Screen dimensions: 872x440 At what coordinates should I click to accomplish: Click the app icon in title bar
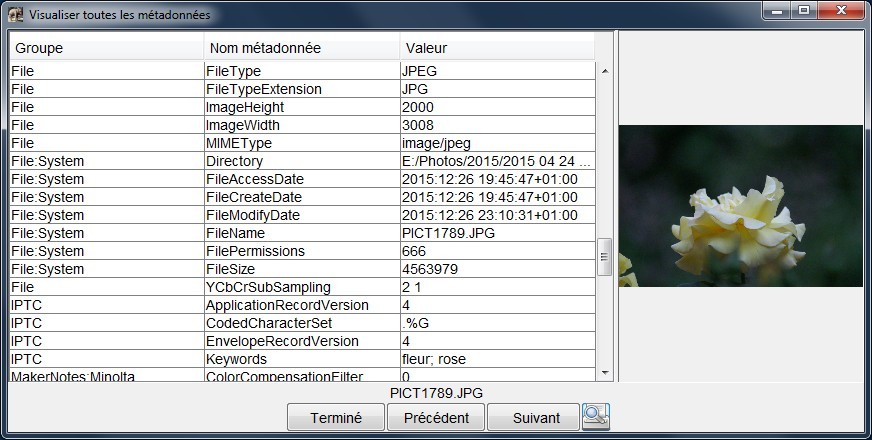(16, 14)
